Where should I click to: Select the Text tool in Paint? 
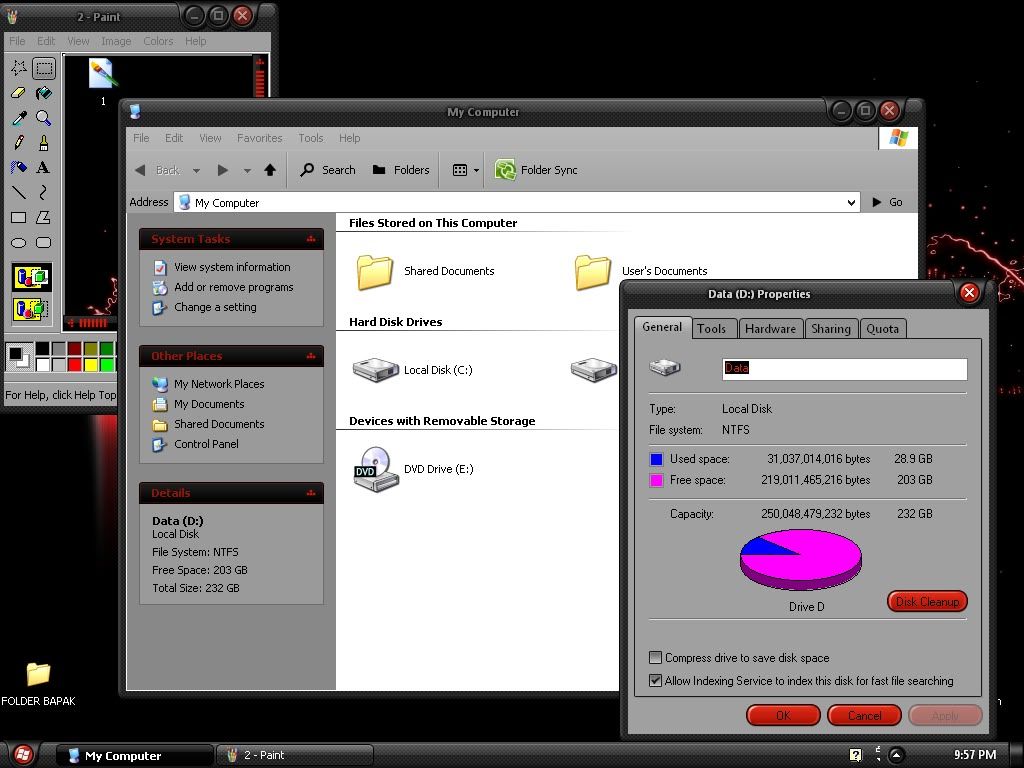click(44, 167)
